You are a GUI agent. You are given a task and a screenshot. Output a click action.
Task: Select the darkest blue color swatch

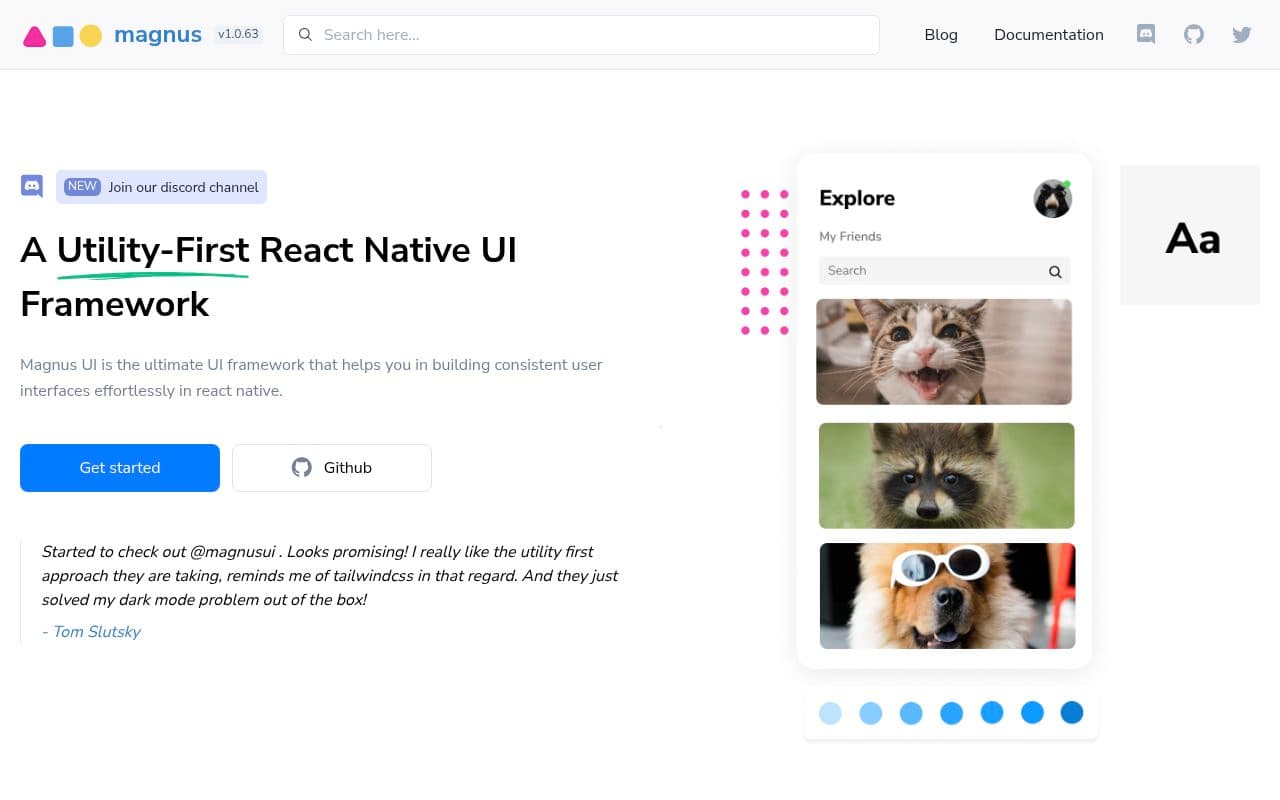pyautogui.click(x=1072, y=713)
